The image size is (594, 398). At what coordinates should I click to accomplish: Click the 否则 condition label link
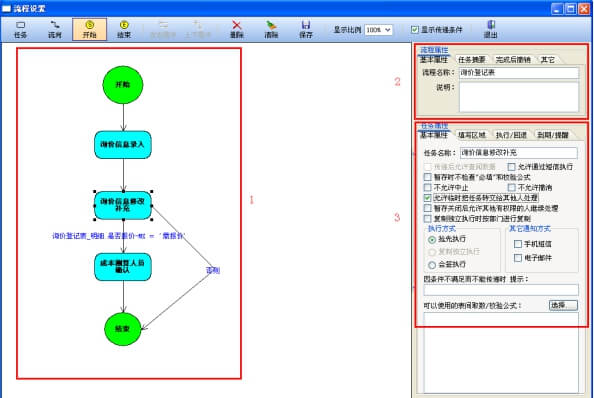[213, 270]
